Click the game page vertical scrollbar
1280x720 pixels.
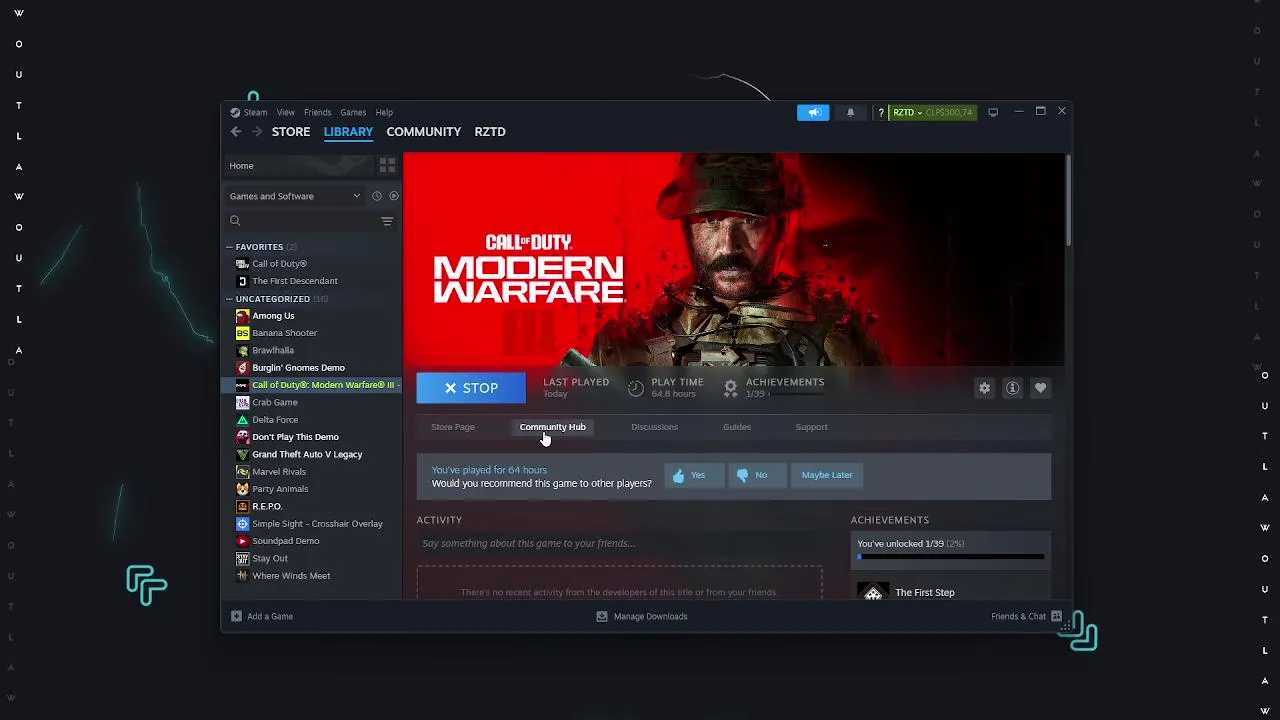(x=1068, y=200)
